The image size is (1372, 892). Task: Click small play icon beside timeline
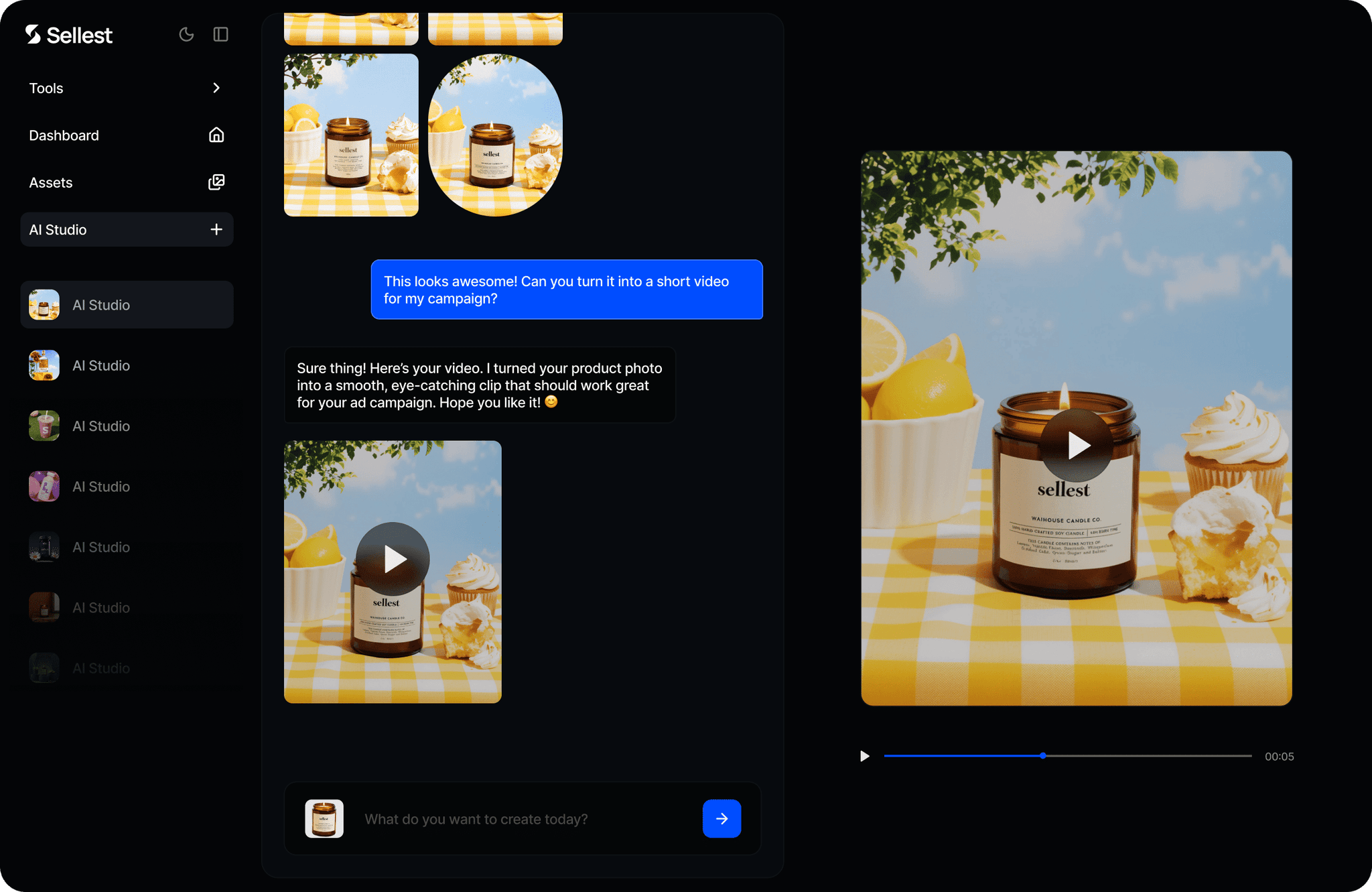864,756
